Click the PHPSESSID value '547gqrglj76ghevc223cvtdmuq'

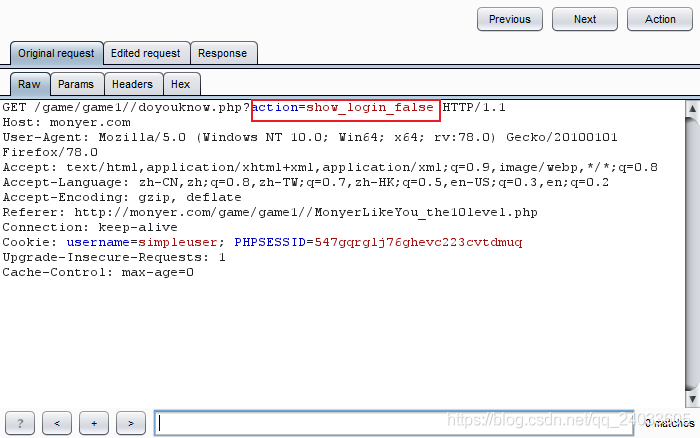[x=418, y=242]
